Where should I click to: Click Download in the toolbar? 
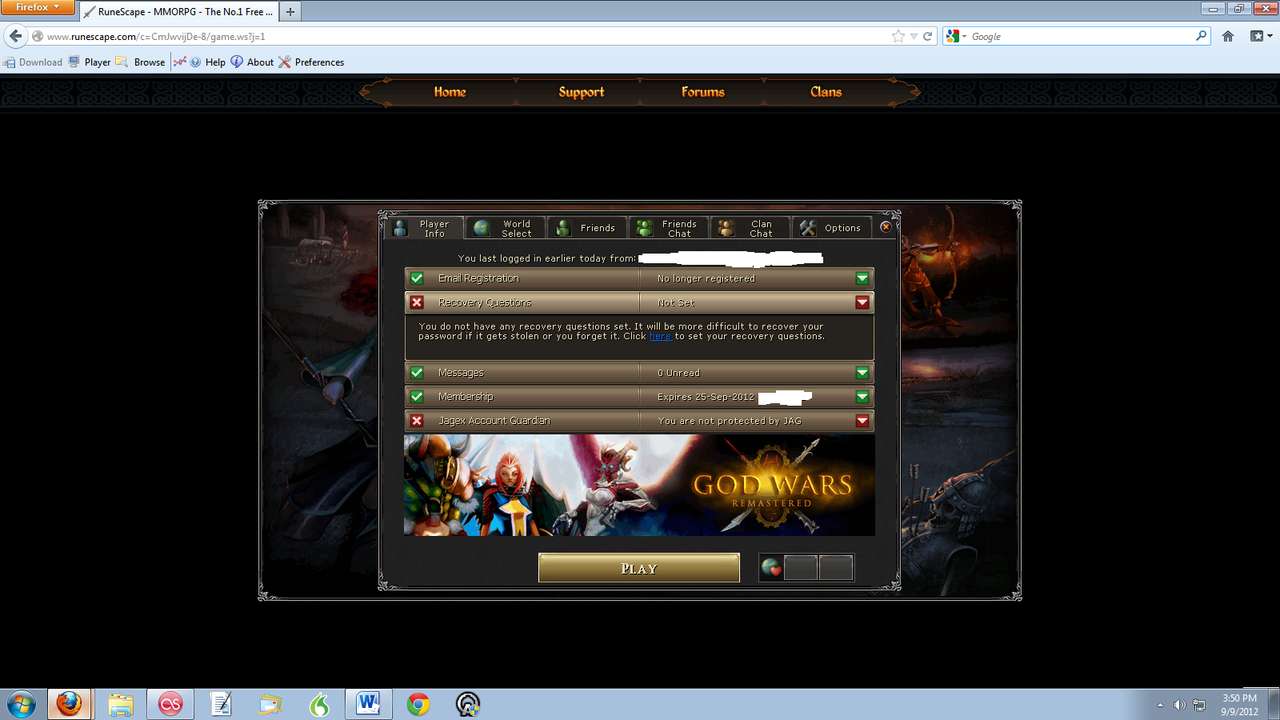[x=33, y=62]
